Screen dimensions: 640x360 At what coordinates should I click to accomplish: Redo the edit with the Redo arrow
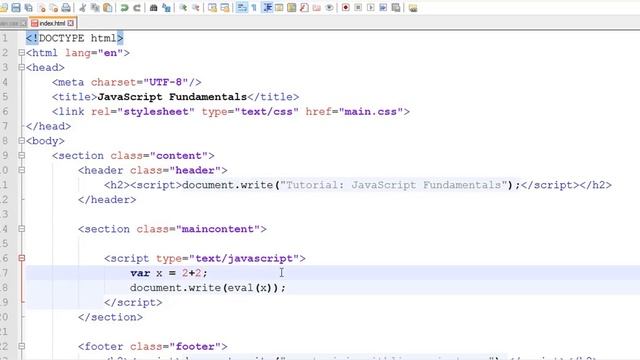137,7
